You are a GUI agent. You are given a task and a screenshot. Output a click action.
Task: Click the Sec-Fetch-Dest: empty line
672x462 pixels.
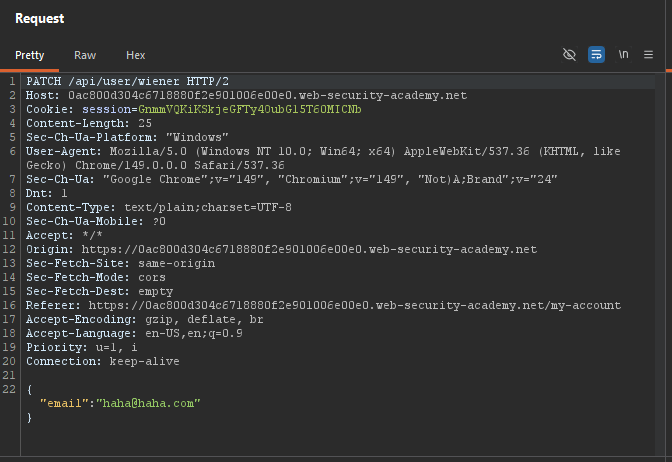(x=99, y=291)
